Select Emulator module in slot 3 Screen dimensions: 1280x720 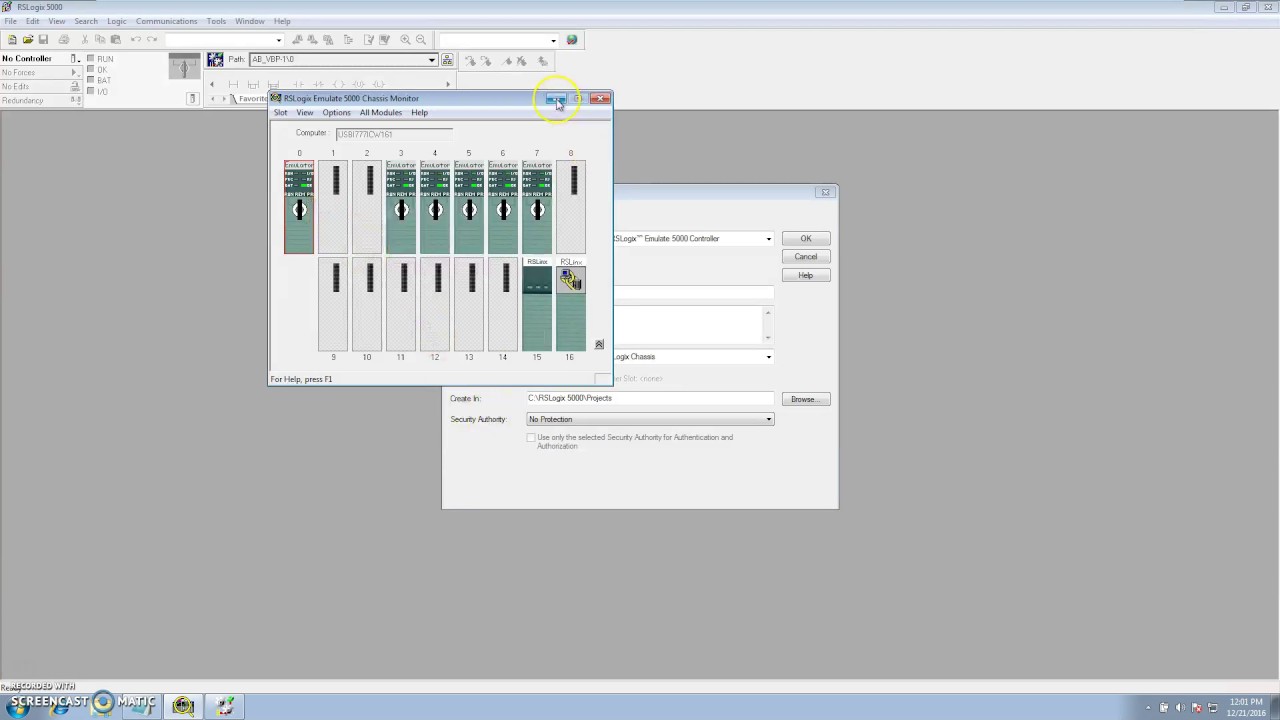pyautogui.click(x=401, y=207)
